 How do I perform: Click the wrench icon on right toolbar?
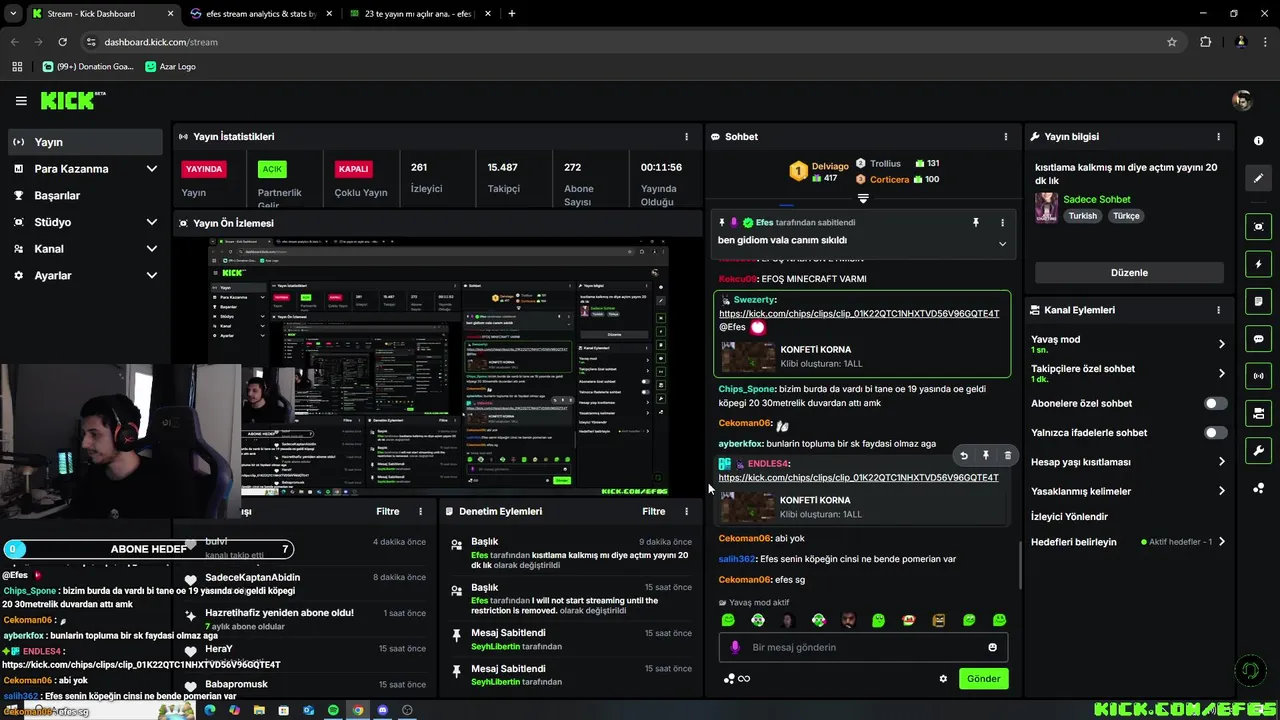tap(1258, 450)
